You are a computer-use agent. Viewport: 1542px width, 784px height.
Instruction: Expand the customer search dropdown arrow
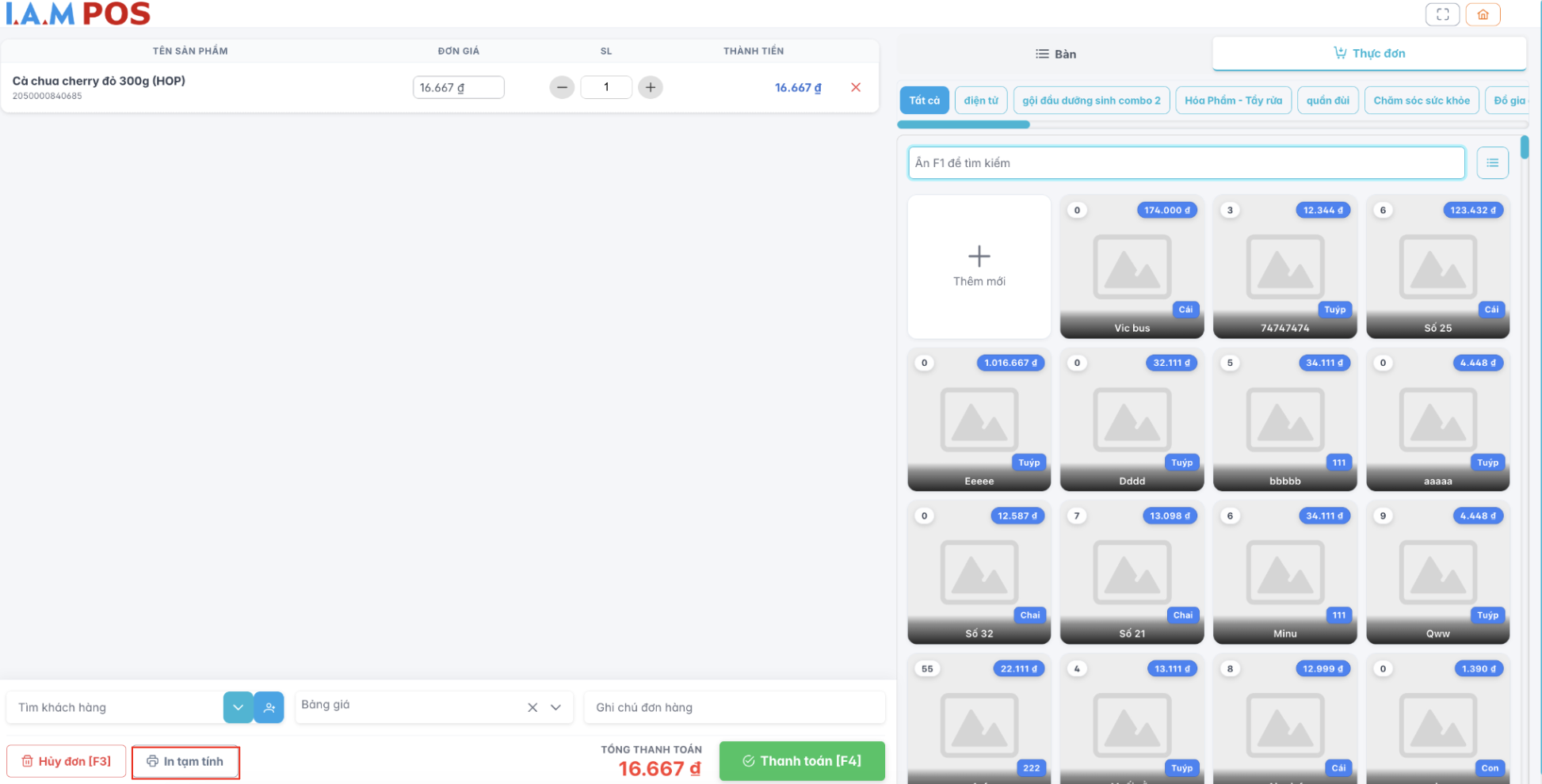(238, 707)
